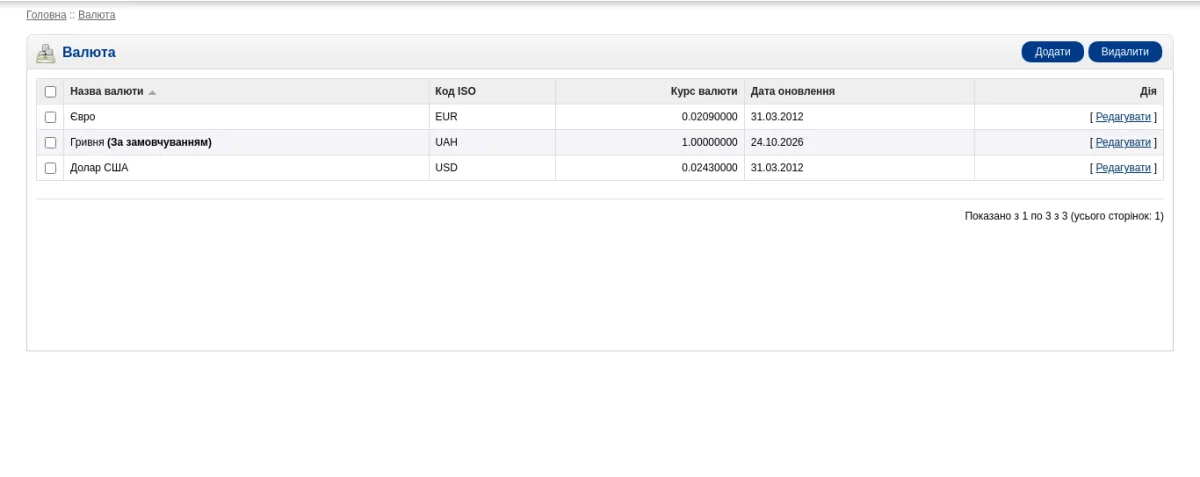Click the Додати button
The width and height of the screenshot is (1200, 477).
(x=1052, y=52)
